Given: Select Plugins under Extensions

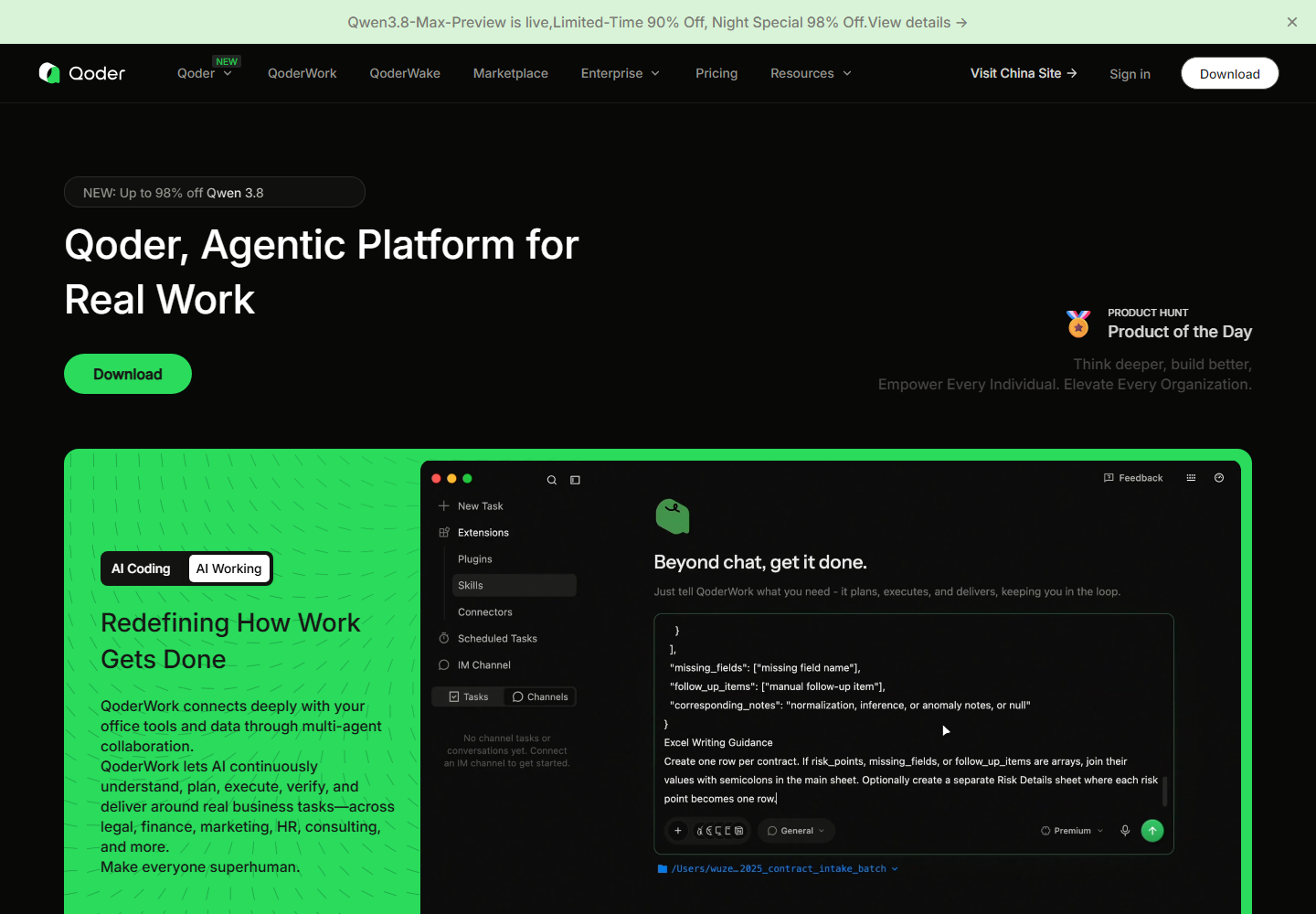Looking at the screenshot, I should pos(475,558).
